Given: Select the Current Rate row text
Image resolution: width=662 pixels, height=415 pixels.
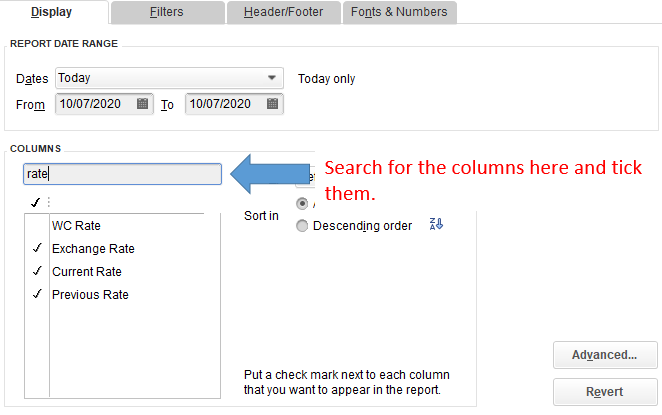Looking at the screenshot, I should tap(87, 271).
